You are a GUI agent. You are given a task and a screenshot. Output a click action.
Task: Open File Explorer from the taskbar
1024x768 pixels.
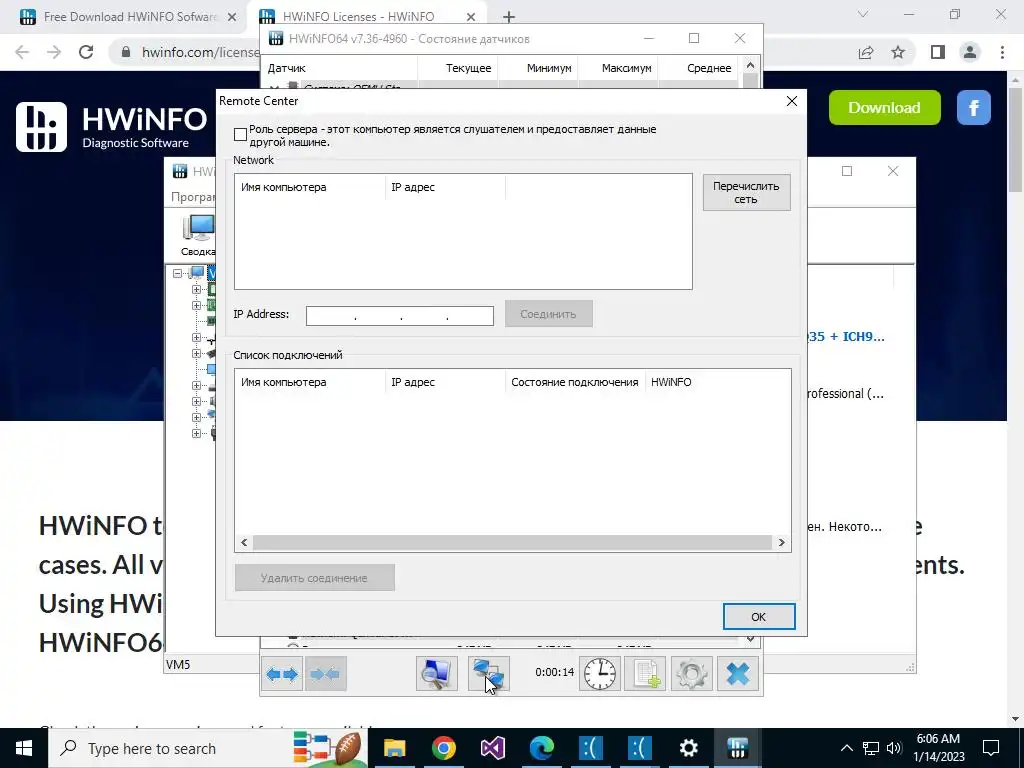pos(394,748)
